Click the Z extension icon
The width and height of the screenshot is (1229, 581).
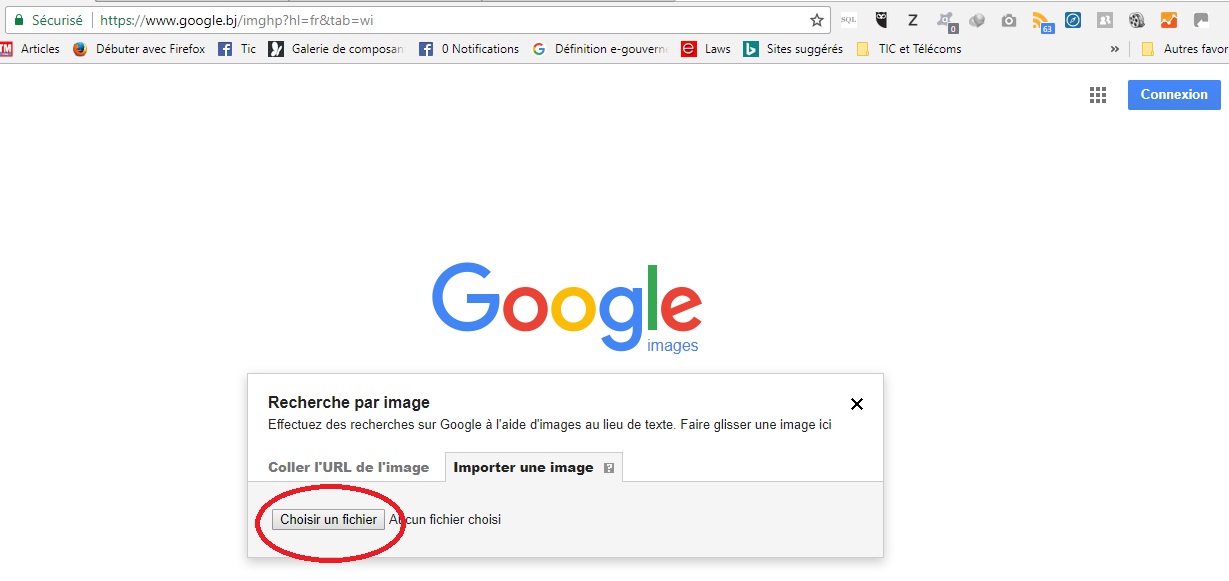(x=913, y=20)
